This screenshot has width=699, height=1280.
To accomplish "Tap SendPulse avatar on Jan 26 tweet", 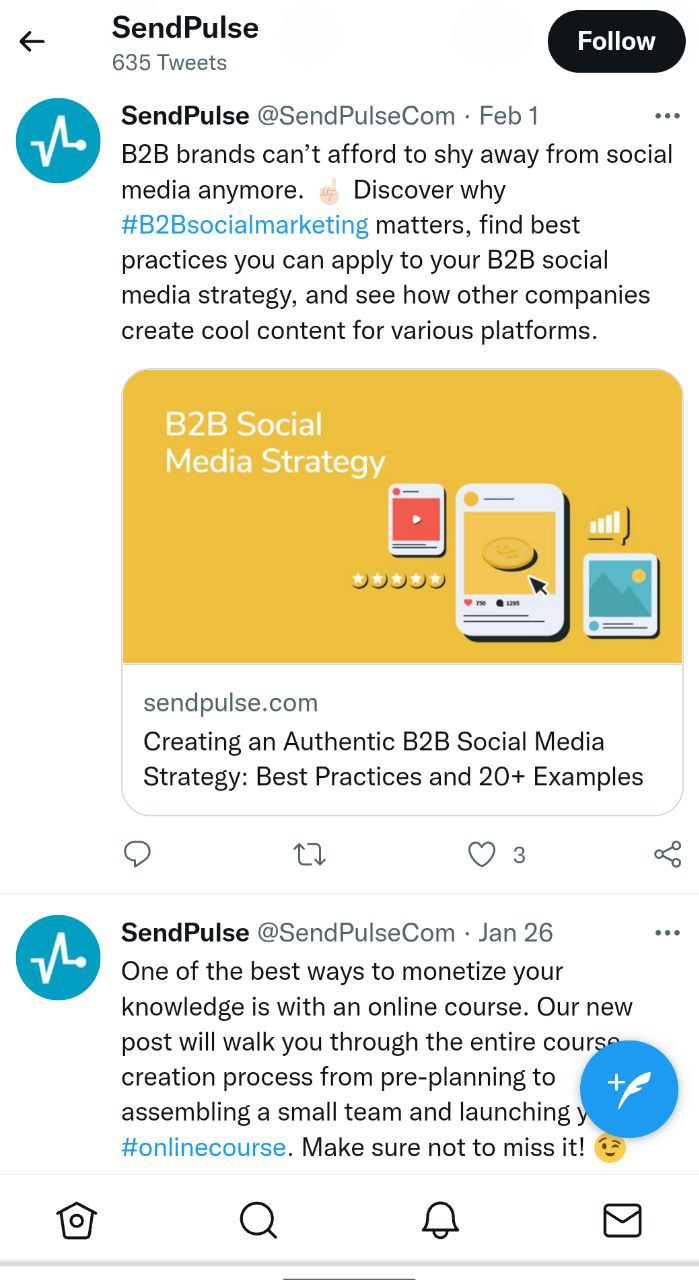I will coord(58,957).
